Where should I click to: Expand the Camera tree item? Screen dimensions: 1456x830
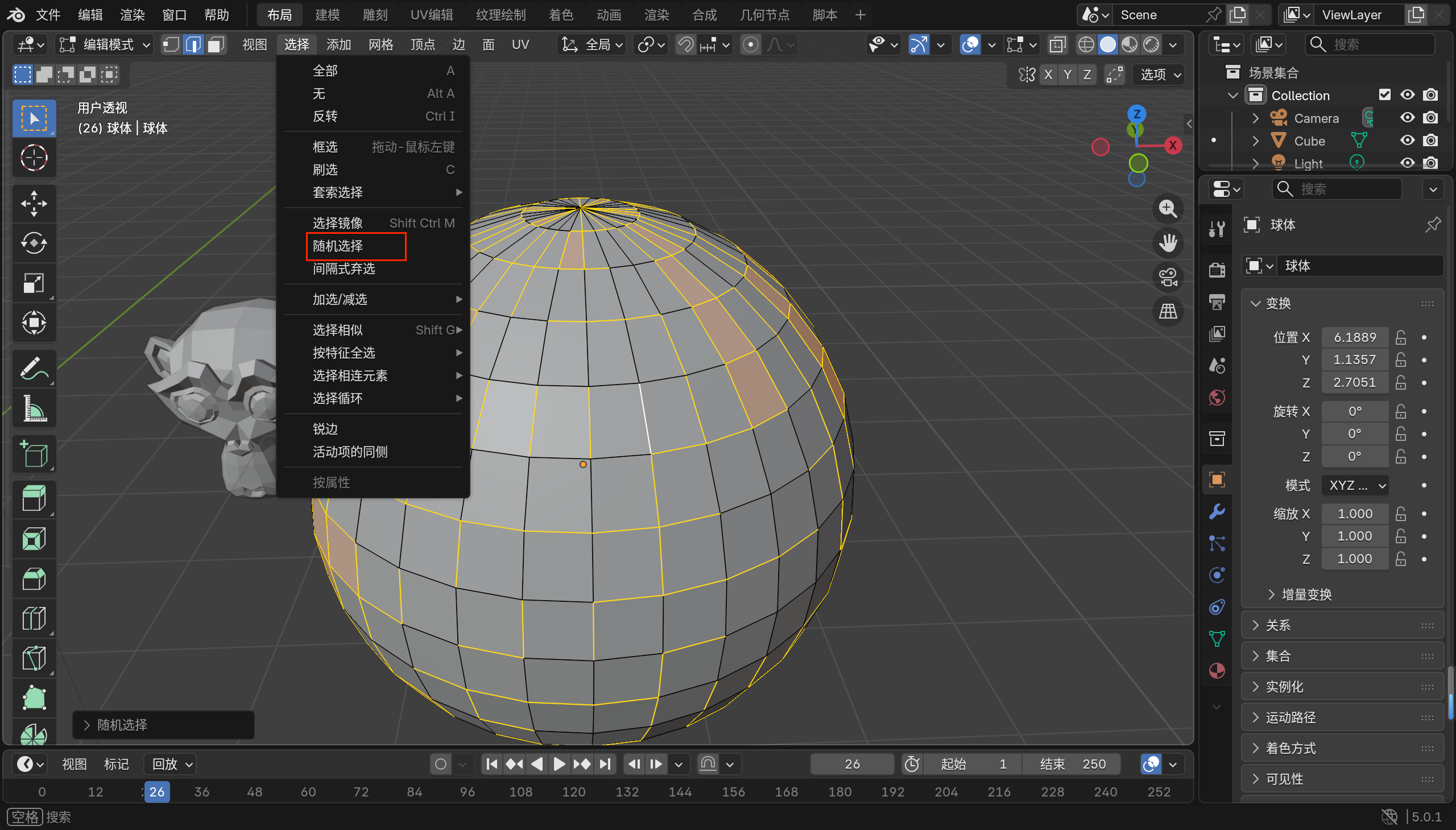(1255, 118)
